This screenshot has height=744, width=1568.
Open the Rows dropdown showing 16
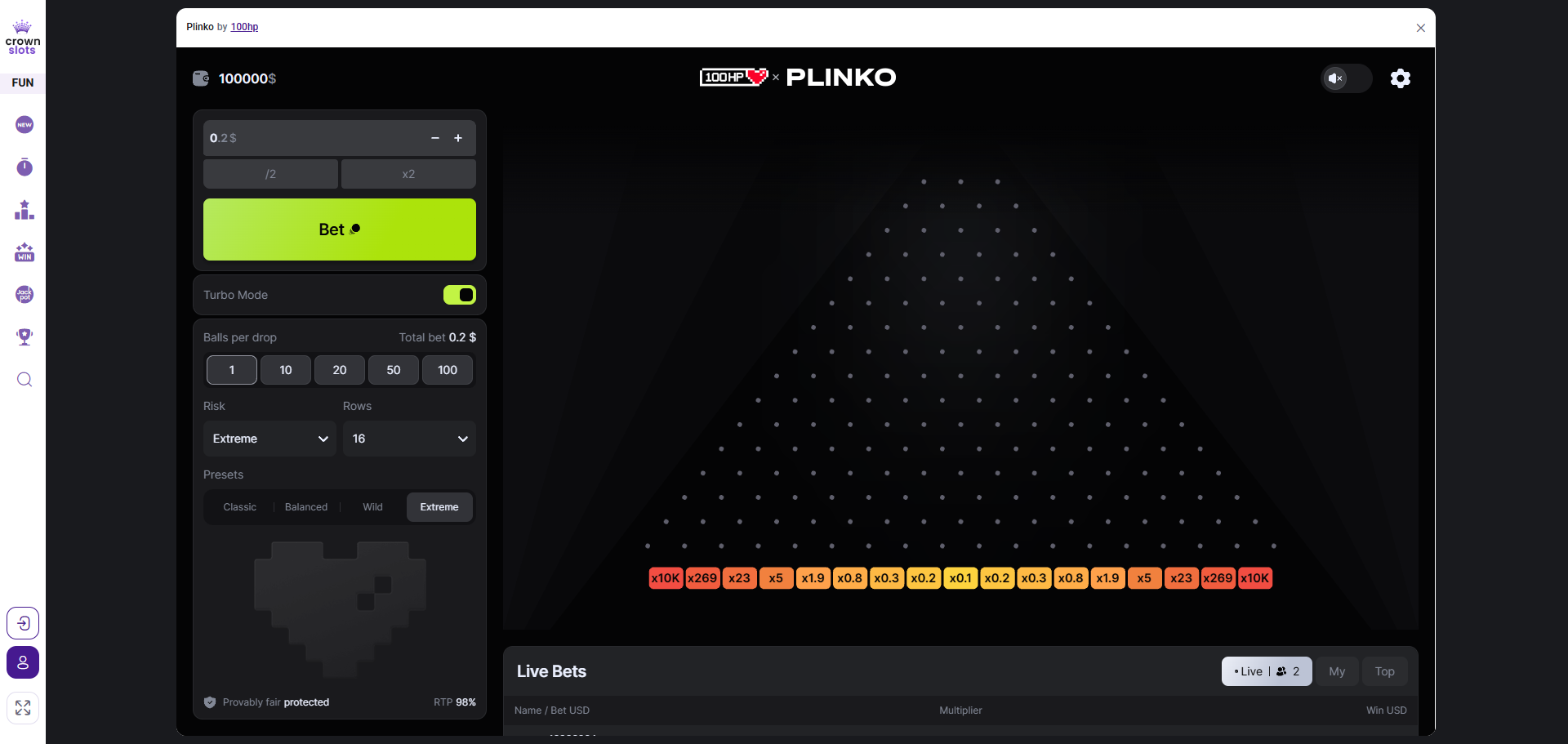tap(409, 439)
